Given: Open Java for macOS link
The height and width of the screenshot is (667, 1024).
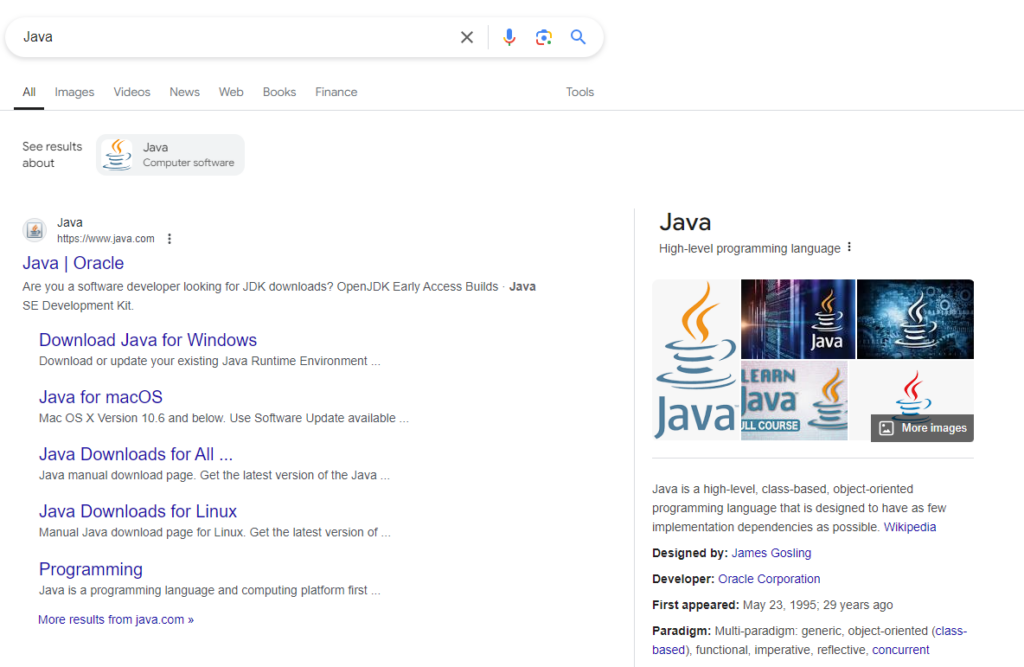Looking at the screenshot, I should point(101,397).
